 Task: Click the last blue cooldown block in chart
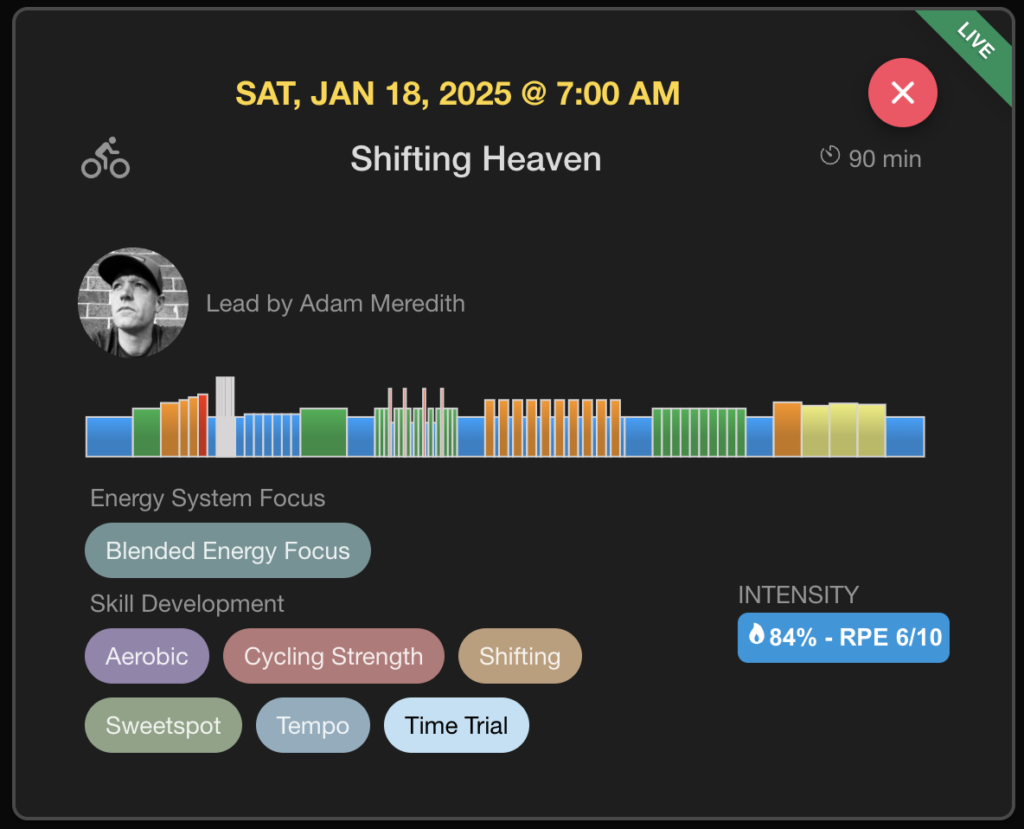click(x=905, y=436)
